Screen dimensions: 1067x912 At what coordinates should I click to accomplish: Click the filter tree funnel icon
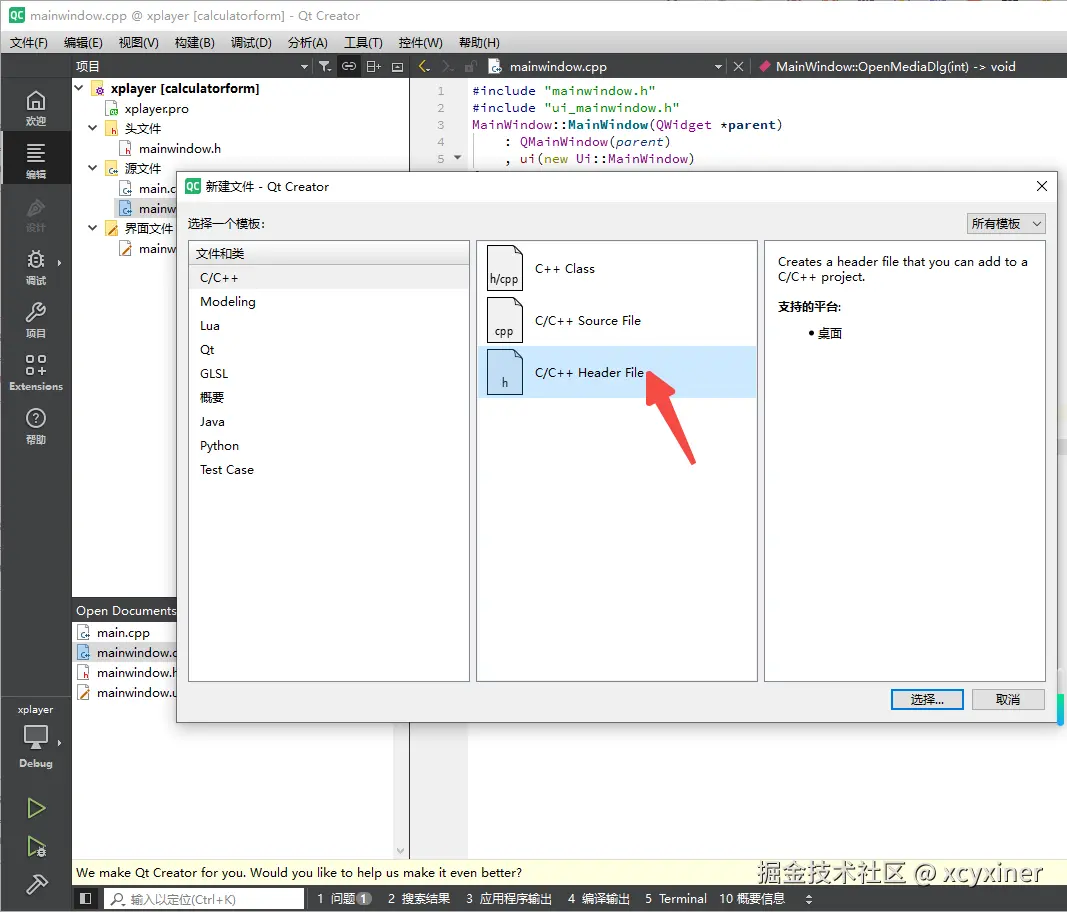(x=325, y=66)
